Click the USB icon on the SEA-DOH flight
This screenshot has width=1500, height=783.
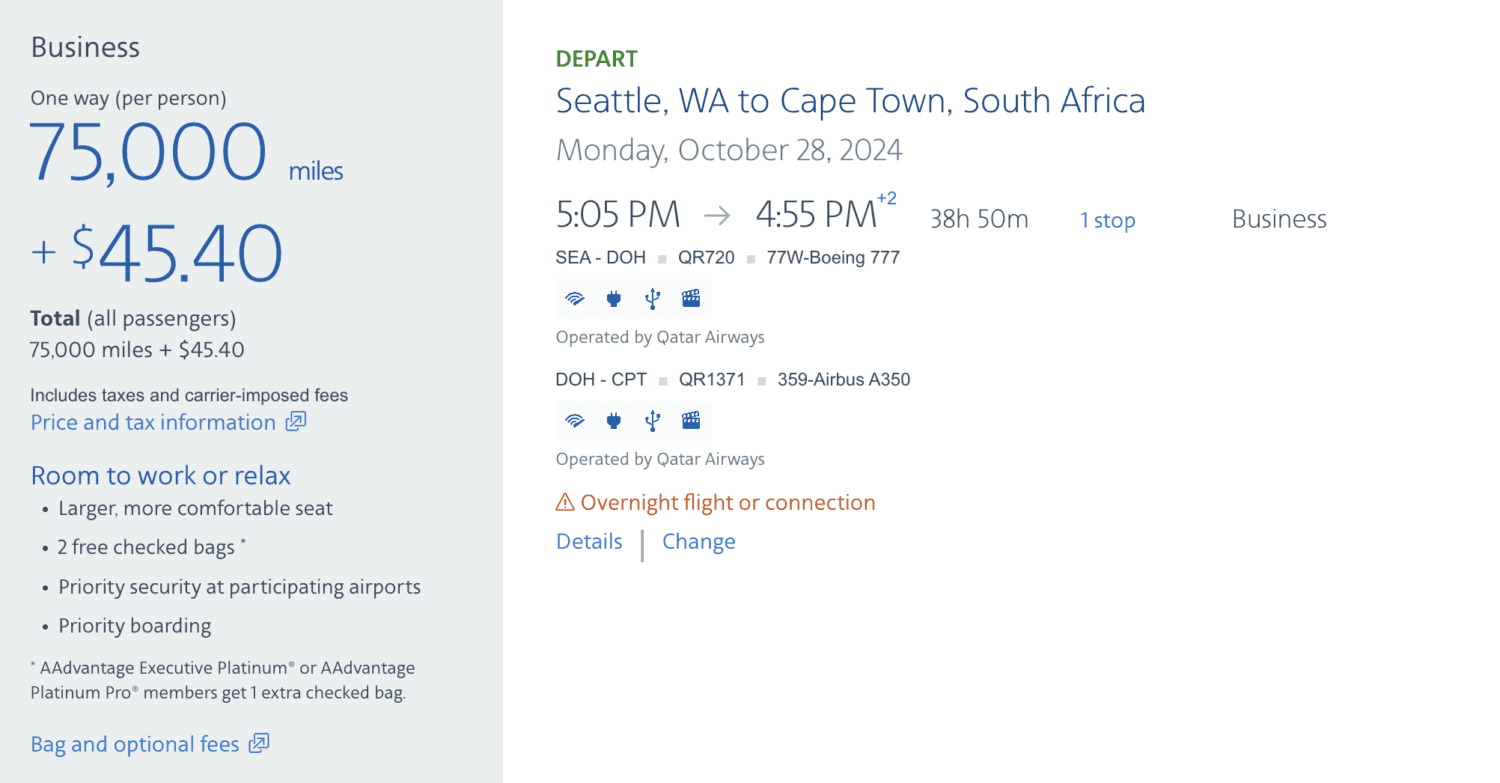(x=652, y=298)
